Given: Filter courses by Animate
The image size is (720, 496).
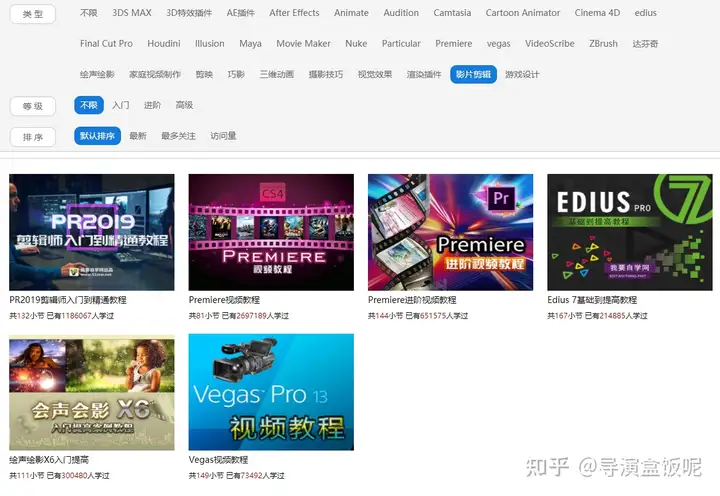Looking at the screenshot, I should click(x=351, y=13).
